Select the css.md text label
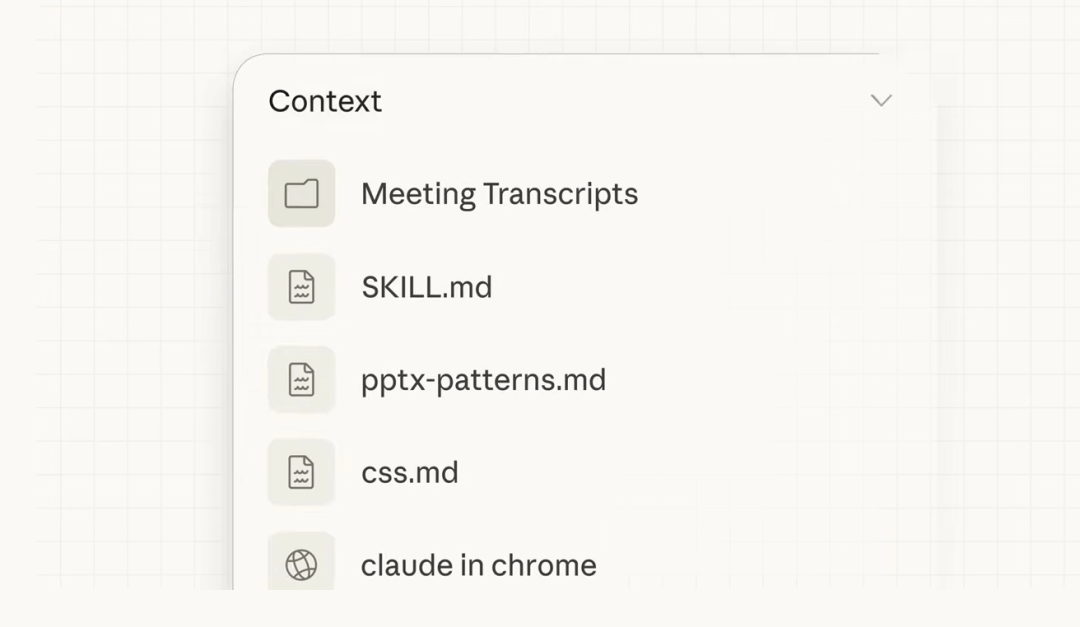The width and height of the screenshot is (1080, 627). point(409,472)
